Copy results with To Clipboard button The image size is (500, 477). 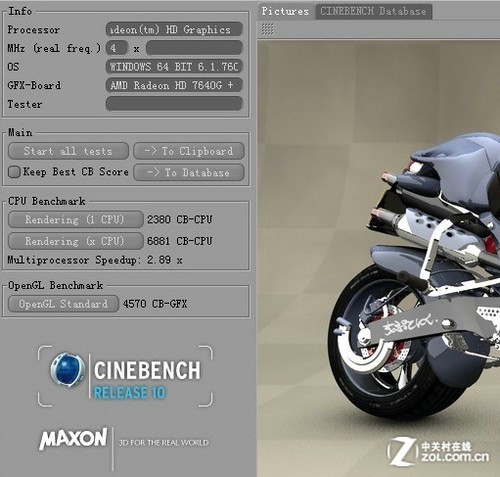click(x=189, y=151)
